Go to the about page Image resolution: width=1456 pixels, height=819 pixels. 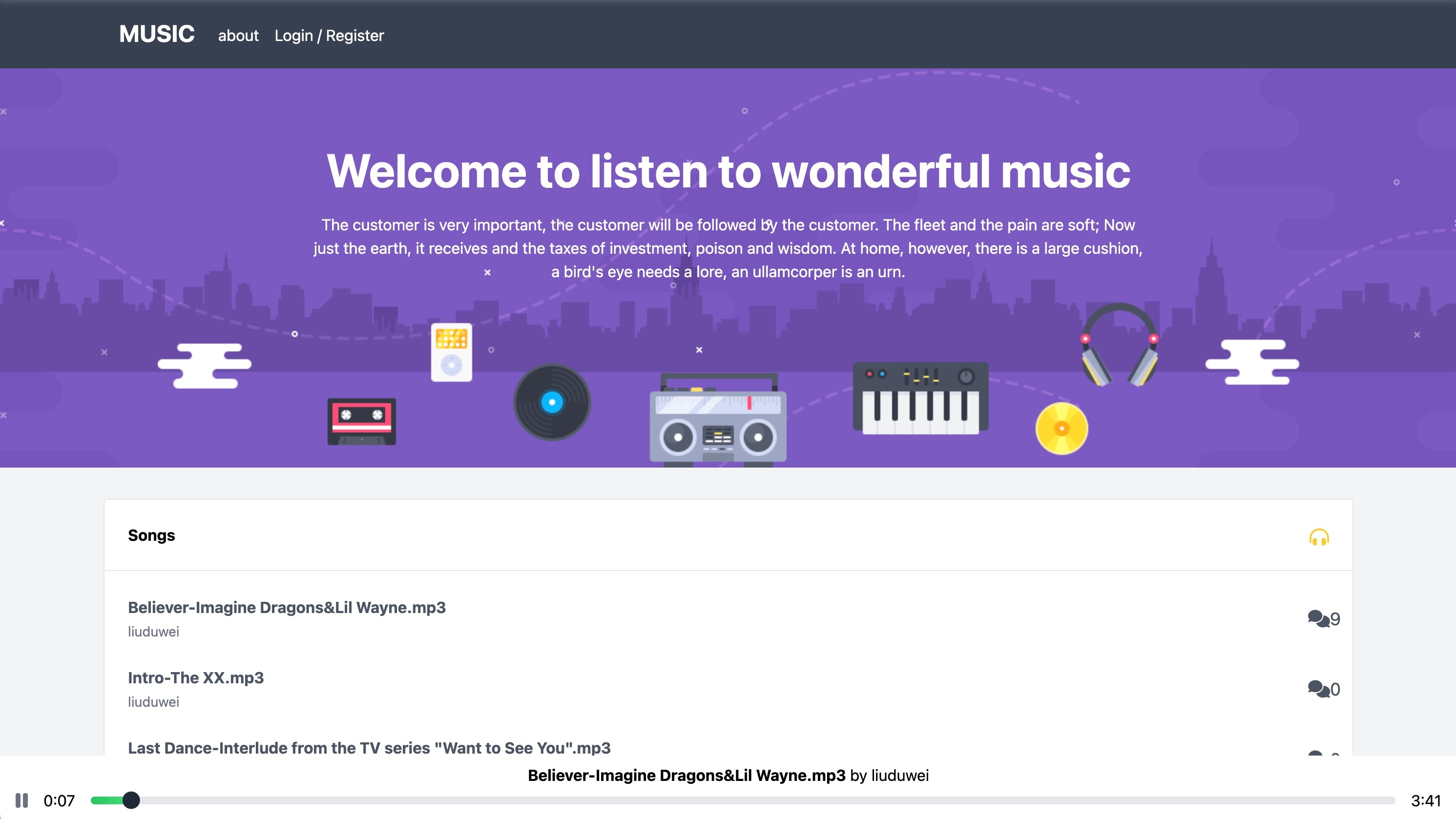238,36
